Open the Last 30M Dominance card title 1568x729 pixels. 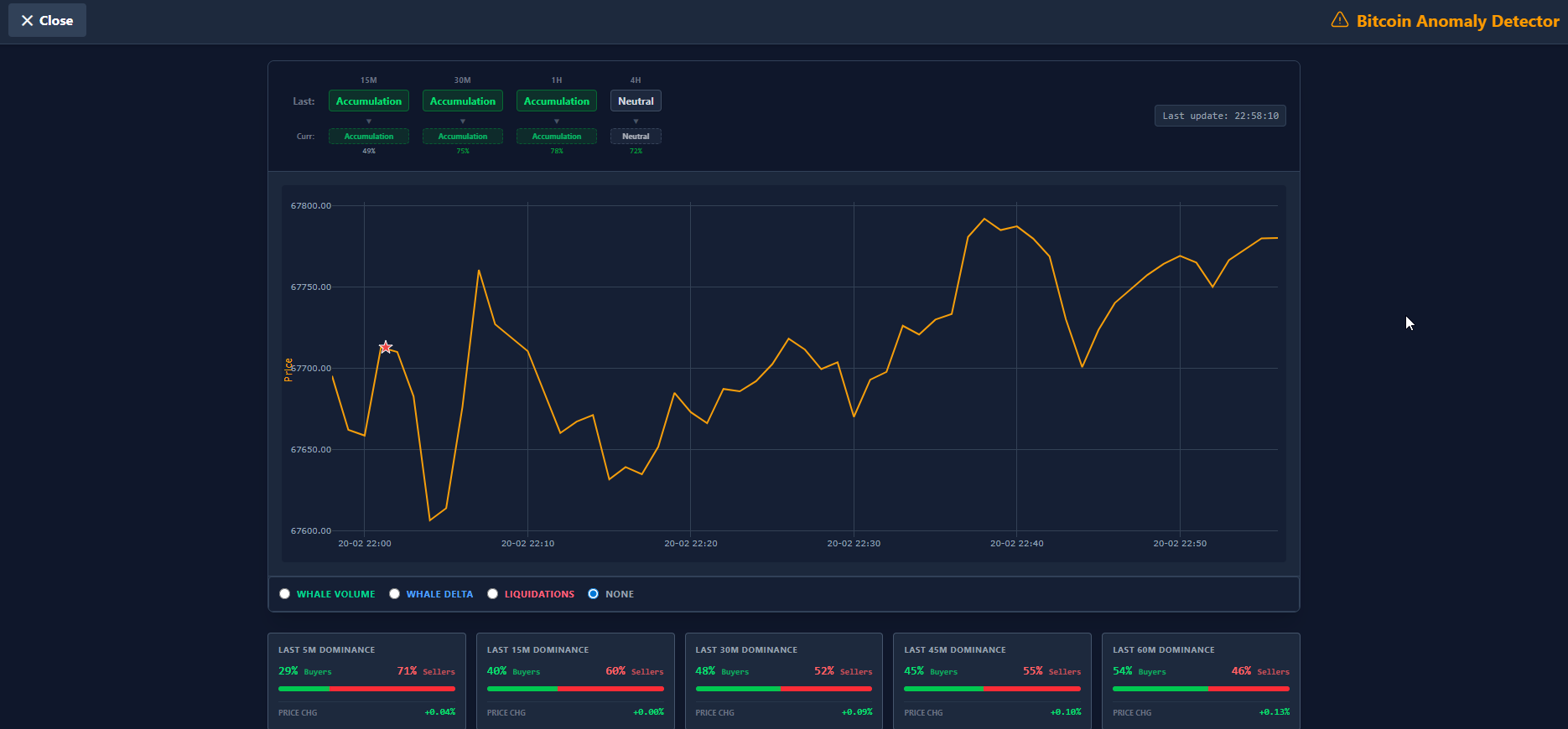tap(746, 650)
